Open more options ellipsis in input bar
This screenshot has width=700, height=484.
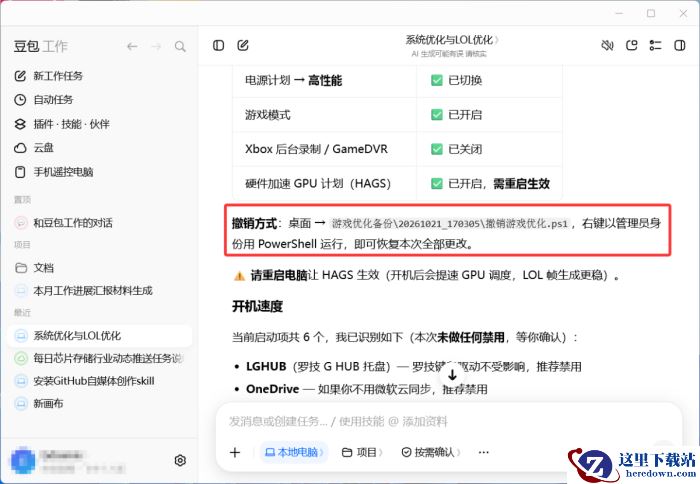(483, 452)
